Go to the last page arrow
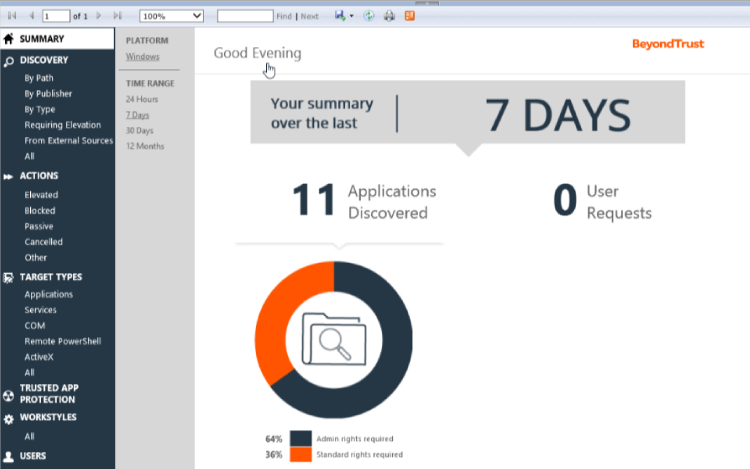The image size is (750, 469). [x=118, y=16]
